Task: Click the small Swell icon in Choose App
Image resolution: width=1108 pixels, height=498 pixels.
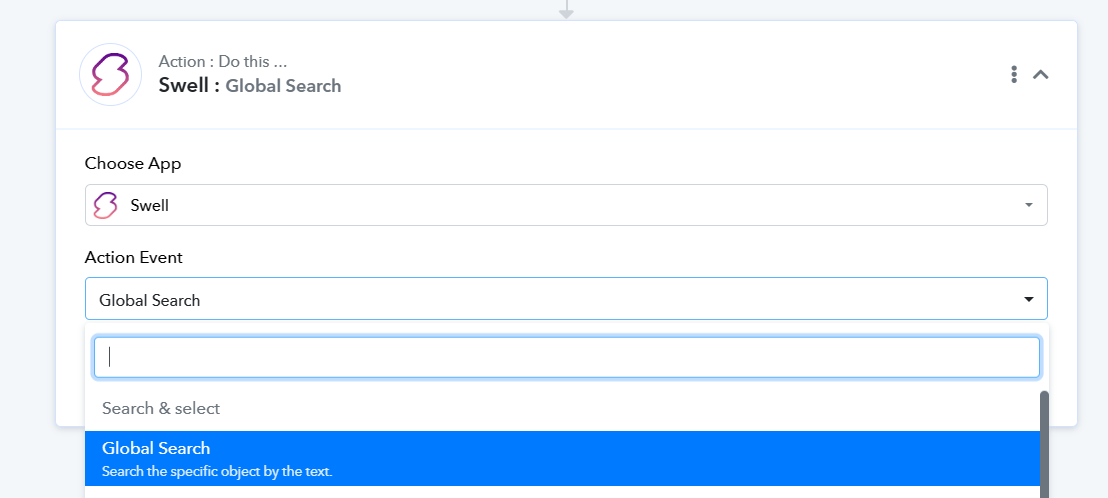Action: tap(105, 206)
